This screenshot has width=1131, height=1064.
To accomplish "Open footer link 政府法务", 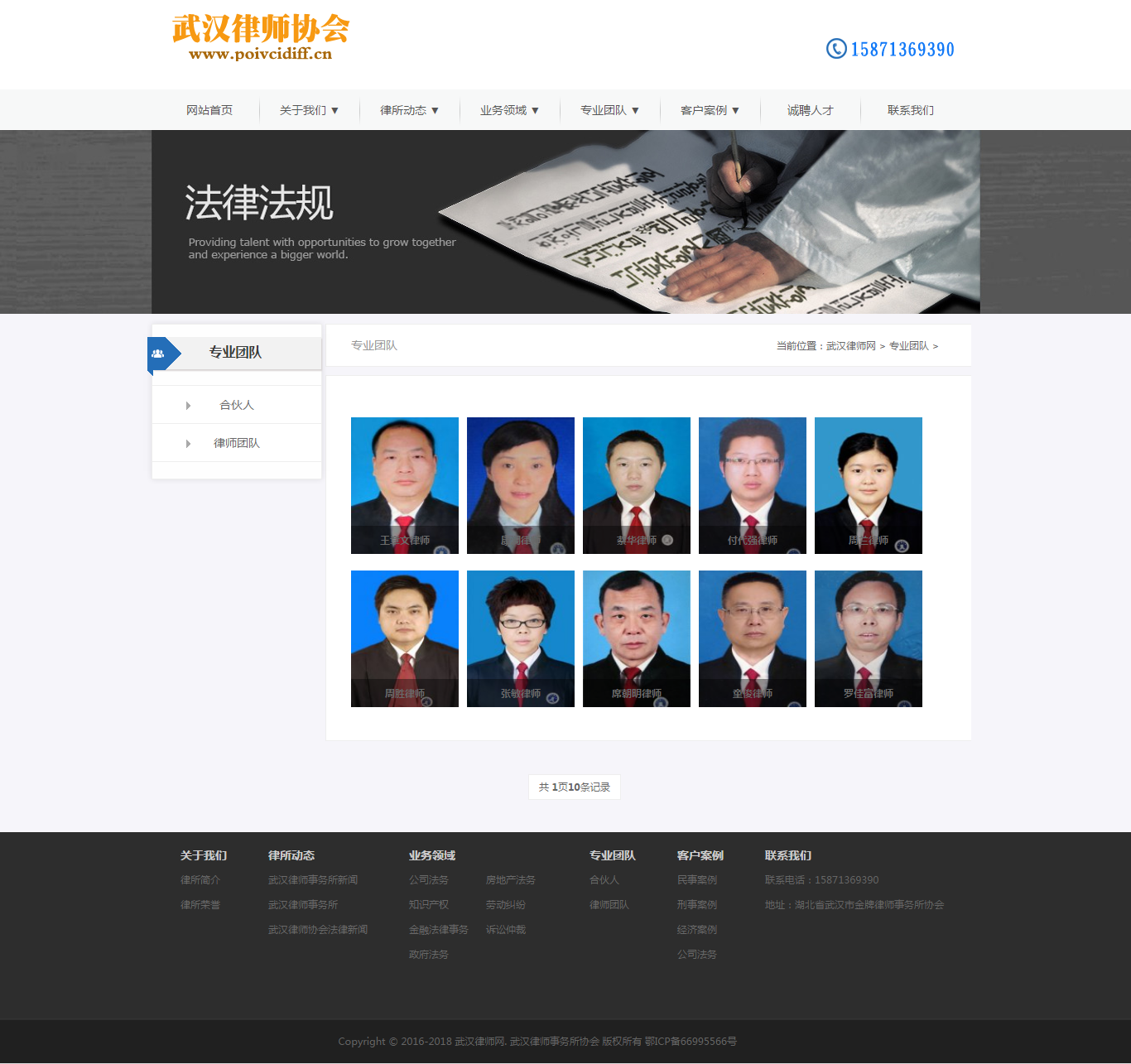I will (x=429, y=955).
